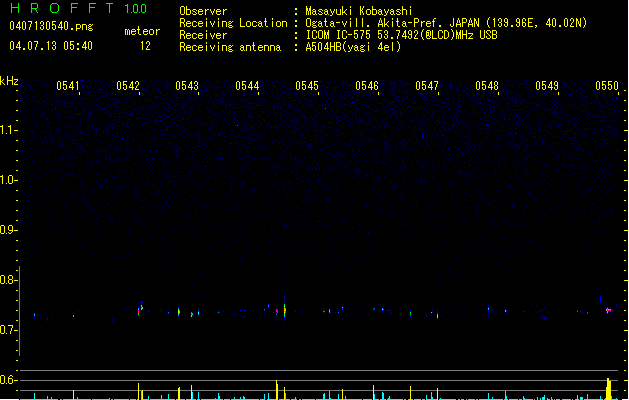Click the thick yellow detection bar near 0550

click(x=609, y=389)
